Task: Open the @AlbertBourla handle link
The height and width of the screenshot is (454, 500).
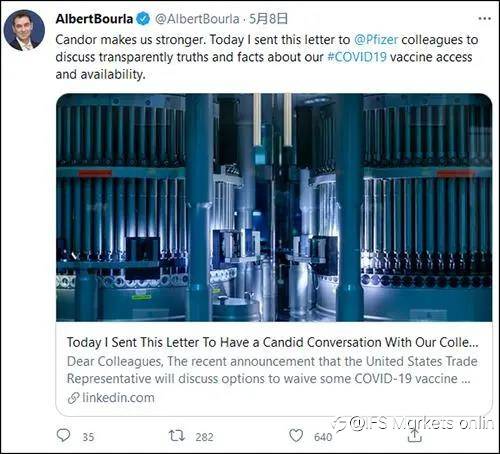Action: click(197, 19)
